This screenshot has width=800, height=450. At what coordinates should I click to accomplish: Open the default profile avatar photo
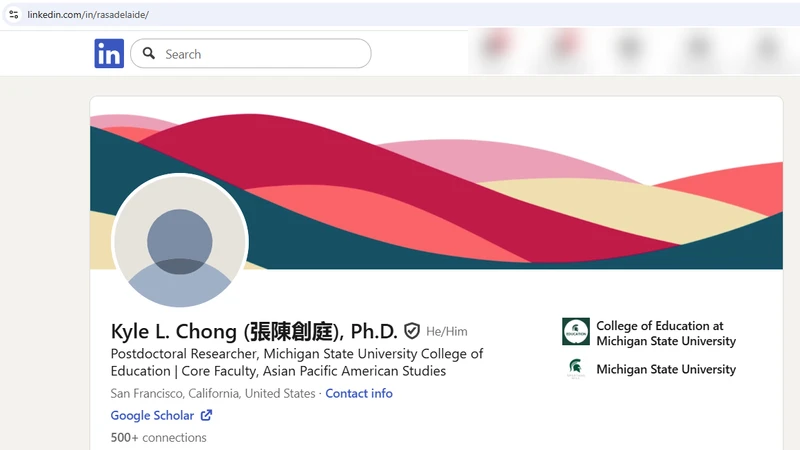click(180, 242)
